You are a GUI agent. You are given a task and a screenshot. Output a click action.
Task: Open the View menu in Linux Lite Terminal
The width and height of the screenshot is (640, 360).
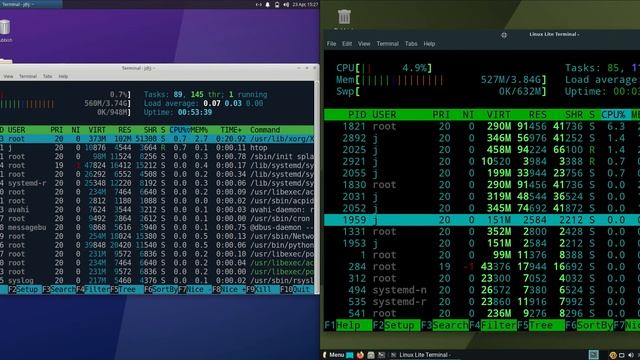point(364,44)
